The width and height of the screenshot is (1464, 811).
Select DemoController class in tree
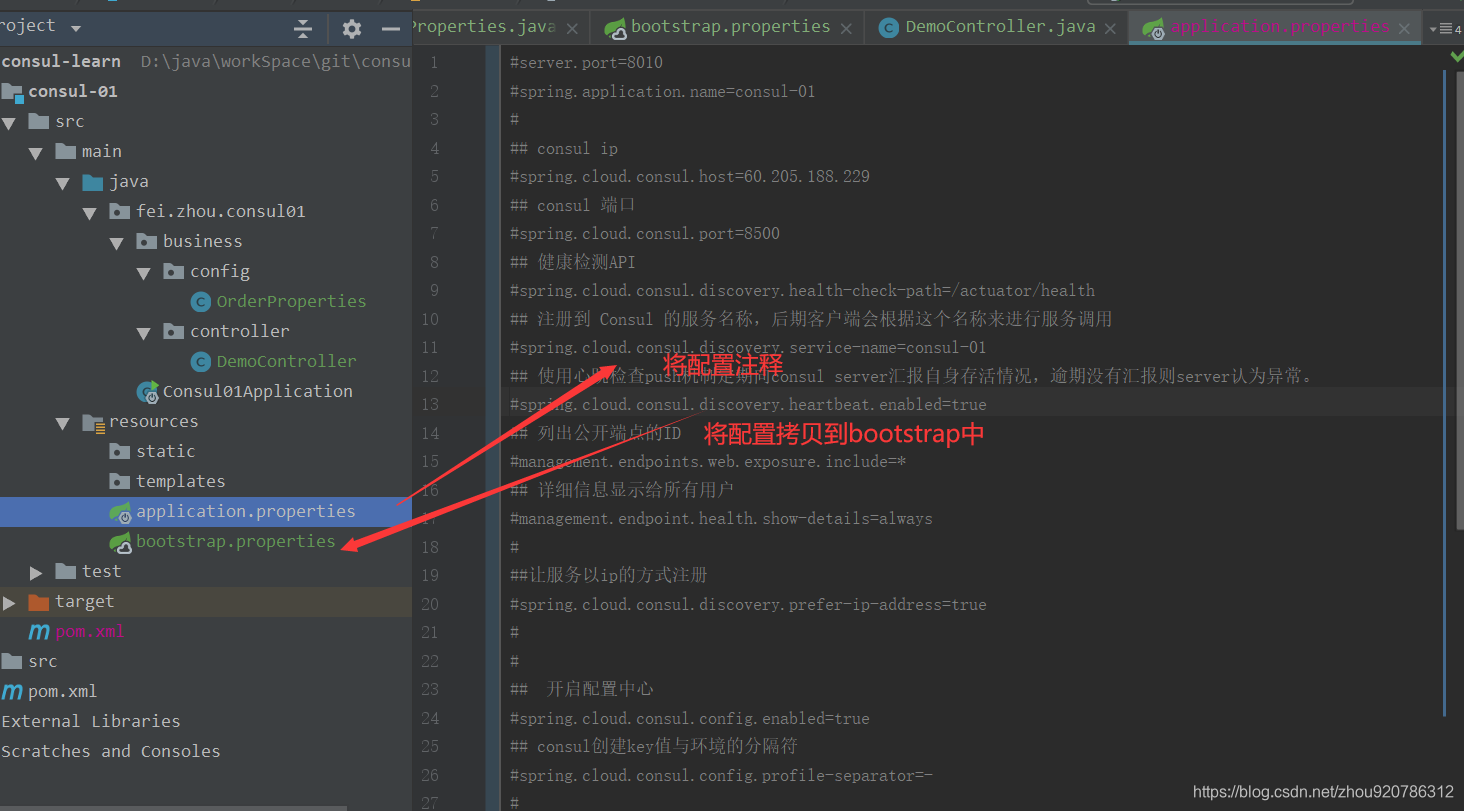click(286, 361)
